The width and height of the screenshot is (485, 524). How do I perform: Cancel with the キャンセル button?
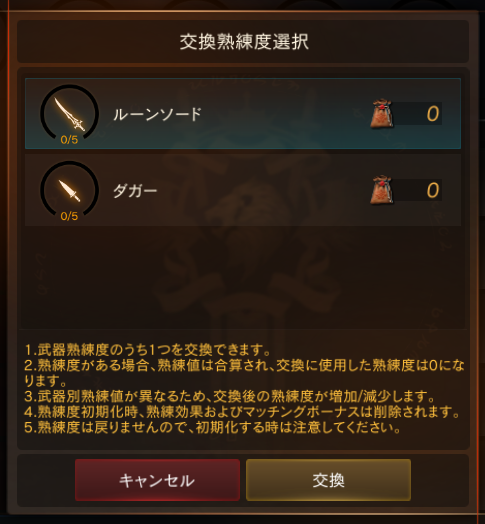(157, 480)
